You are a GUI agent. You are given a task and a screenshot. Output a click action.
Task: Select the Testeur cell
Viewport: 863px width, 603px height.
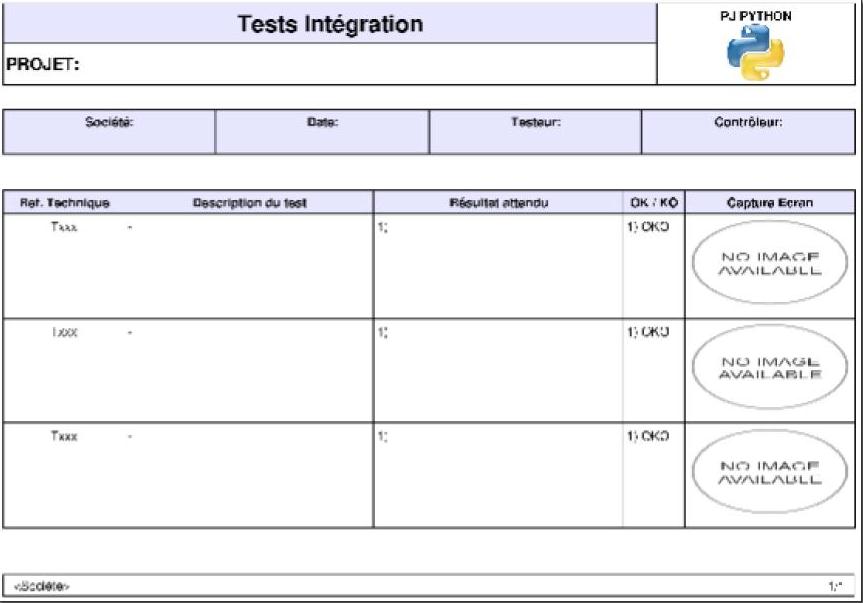click(x=535, y=123)
